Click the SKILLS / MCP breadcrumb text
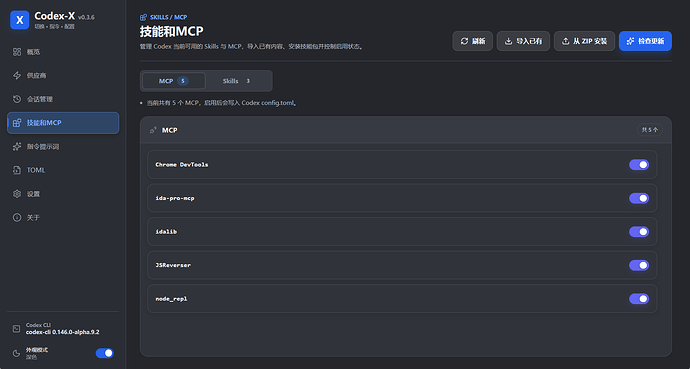 coord(169,17)
